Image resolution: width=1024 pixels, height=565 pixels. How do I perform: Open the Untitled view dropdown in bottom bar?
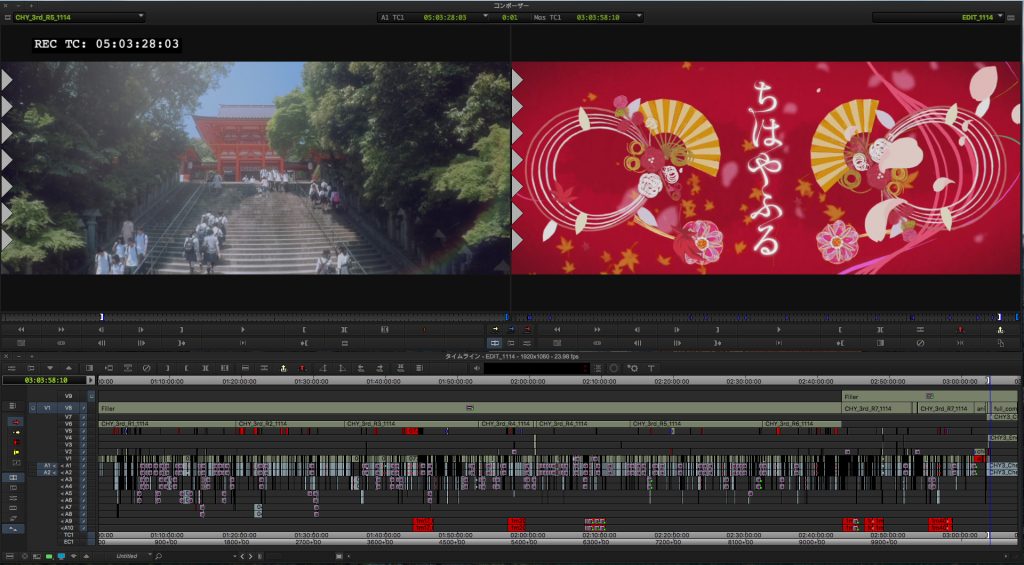click(149, 556)
